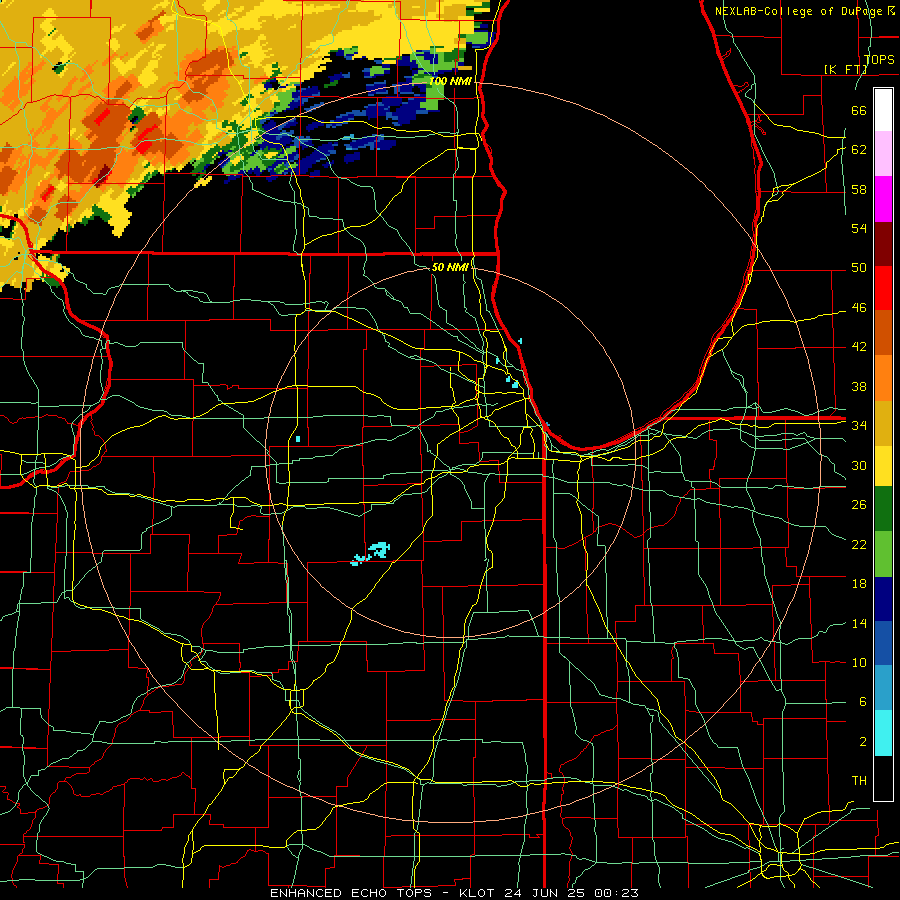This screenshot has width=900, height=900.
Task: Click the legend value '26'
Action: point(859,505)
